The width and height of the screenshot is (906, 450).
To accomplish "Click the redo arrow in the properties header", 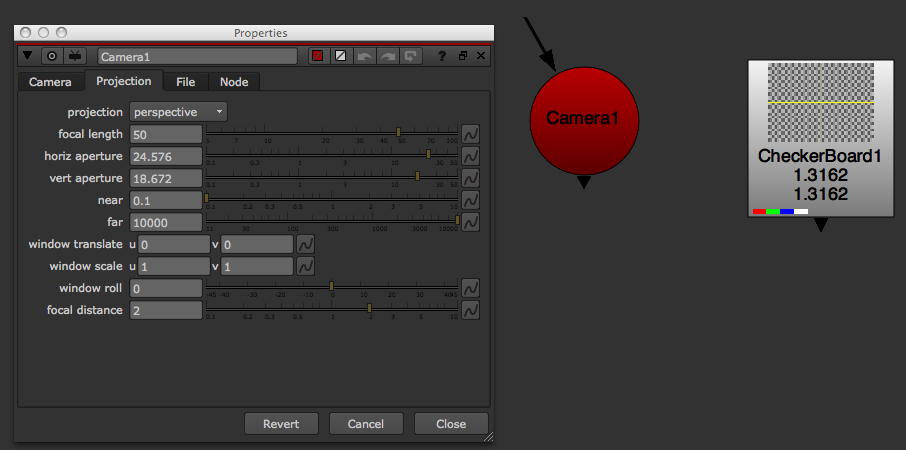I will coord(388,56).
